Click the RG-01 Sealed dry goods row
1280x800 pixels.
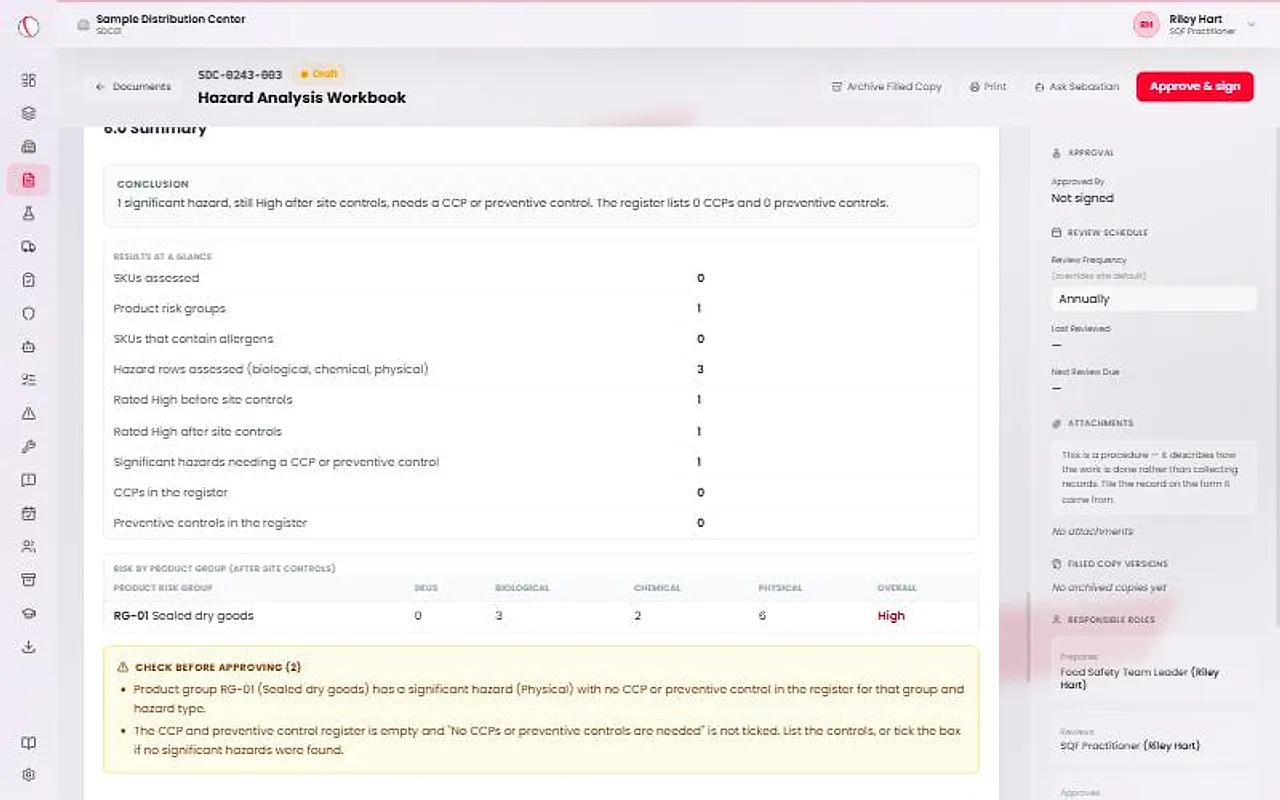[x=541, y=616]
